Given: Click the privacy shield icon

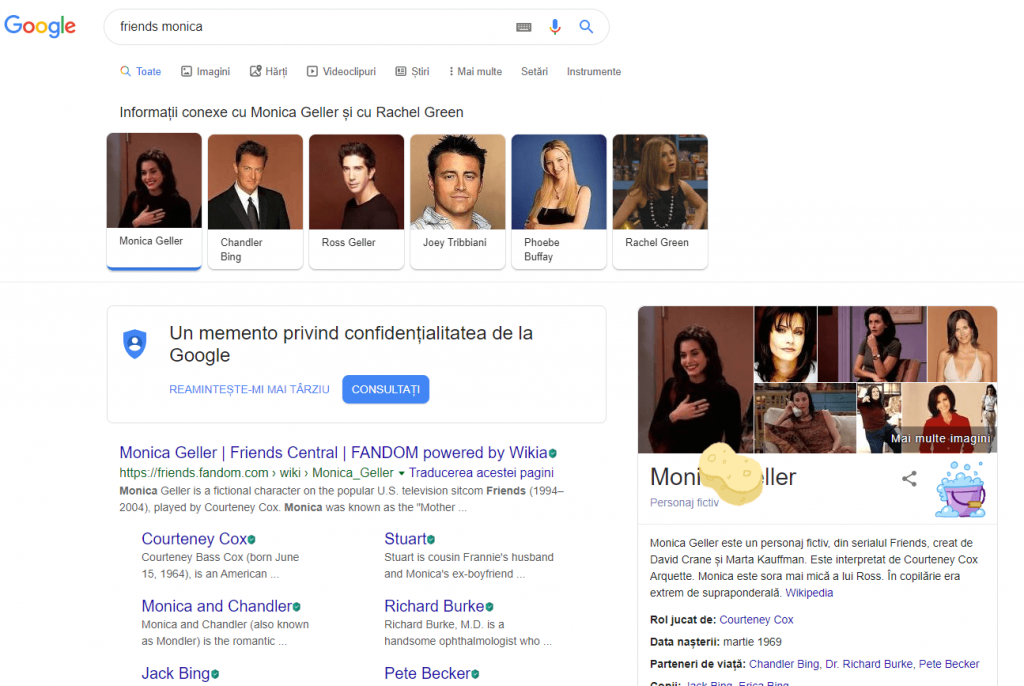Looking at the screenshot, I should click(x=135, y=344).
